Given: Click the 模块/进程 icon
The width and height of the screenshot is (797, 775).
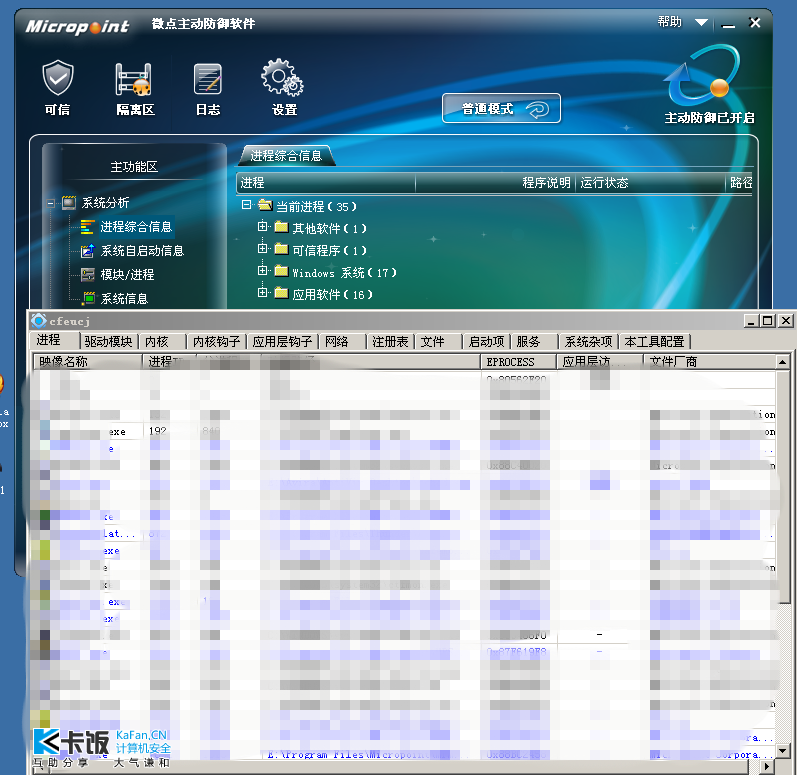Looking at the screenshot, I should point(87,274).
